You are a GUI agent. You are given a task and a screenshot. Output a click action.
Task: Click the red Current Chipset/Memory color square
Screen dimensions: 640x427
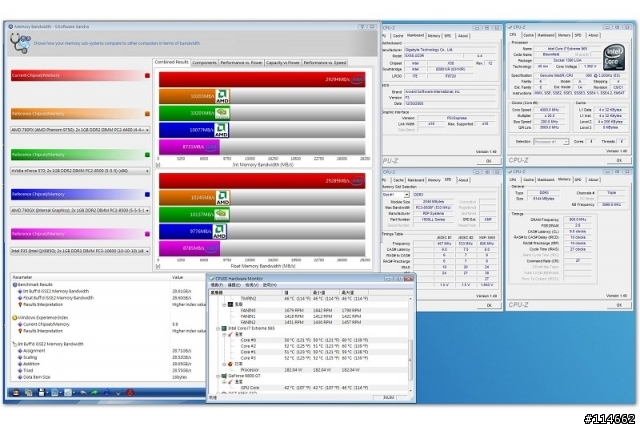[147, 76]
